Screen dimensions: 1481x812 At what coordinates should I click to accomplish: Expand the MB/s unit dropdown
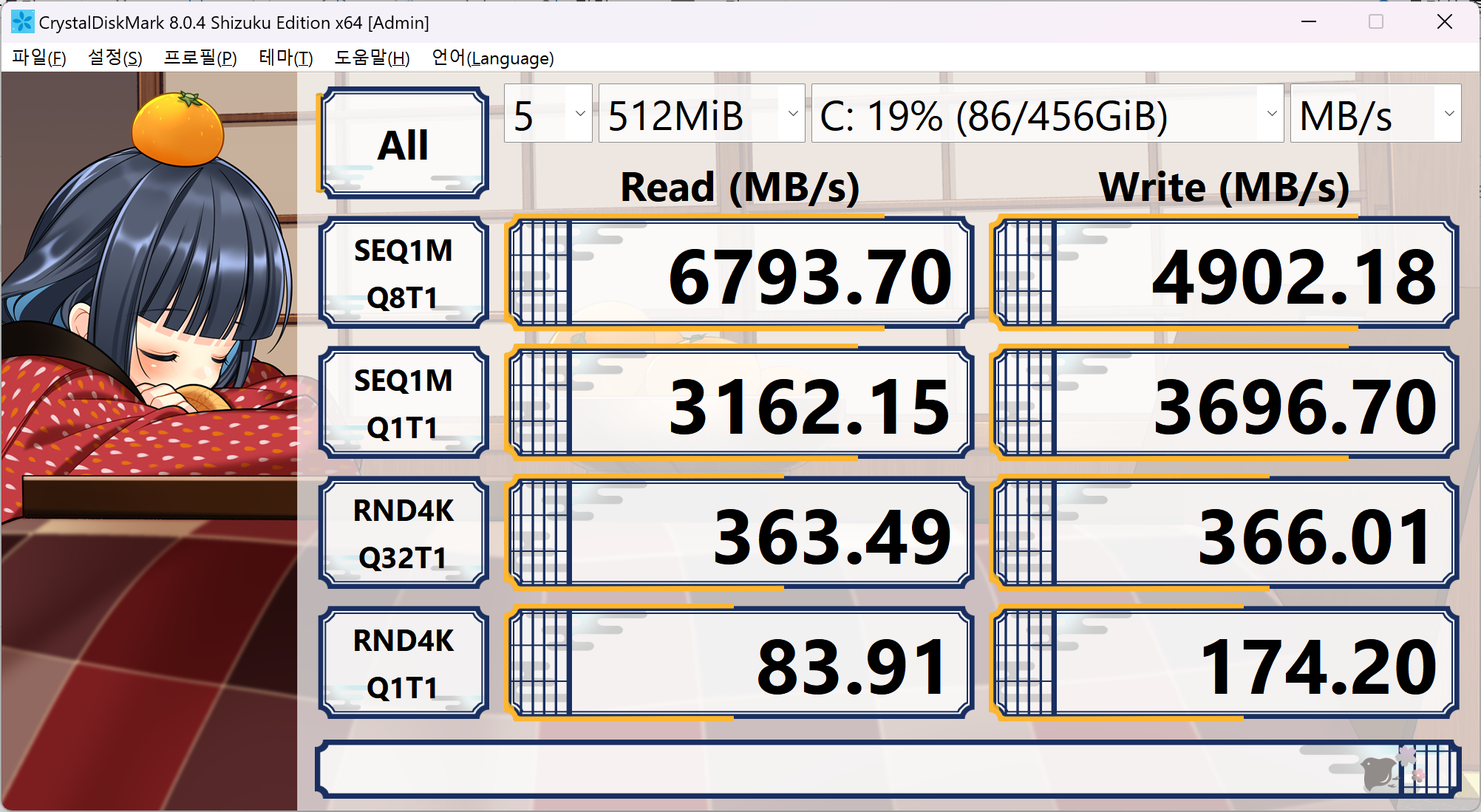[1375, 114]
